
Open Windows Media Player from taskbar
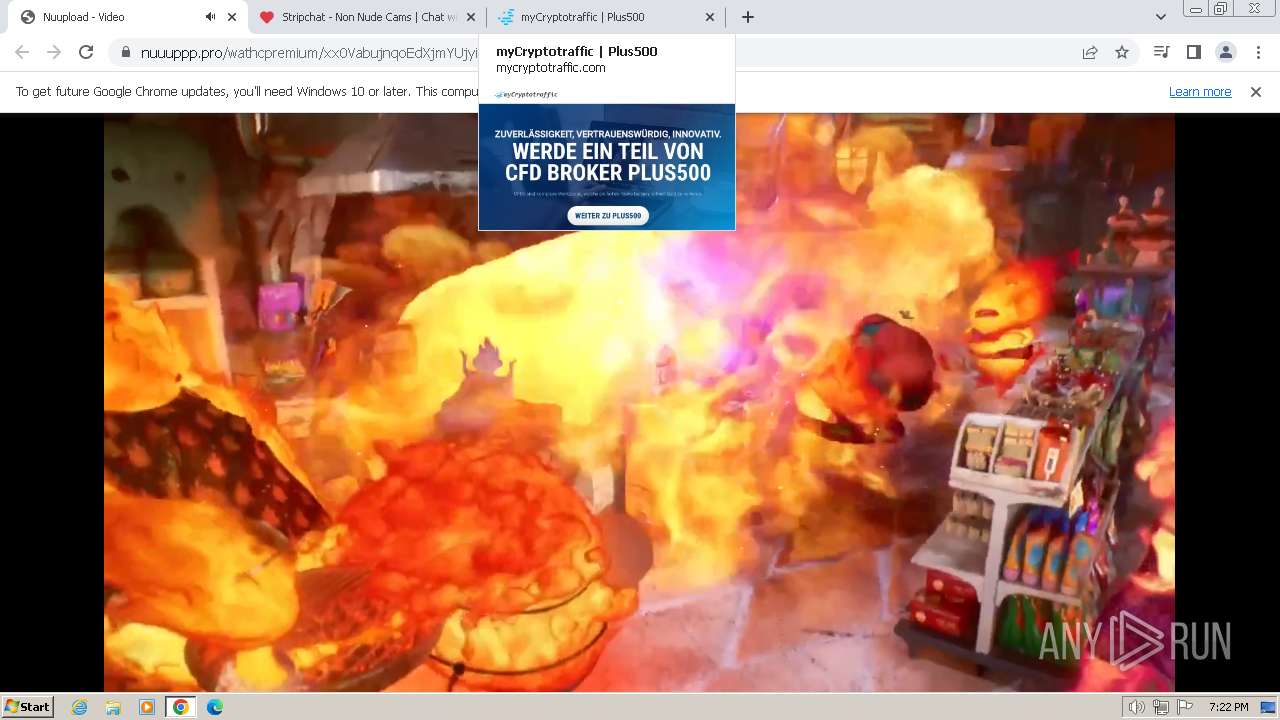pos(147,707)
